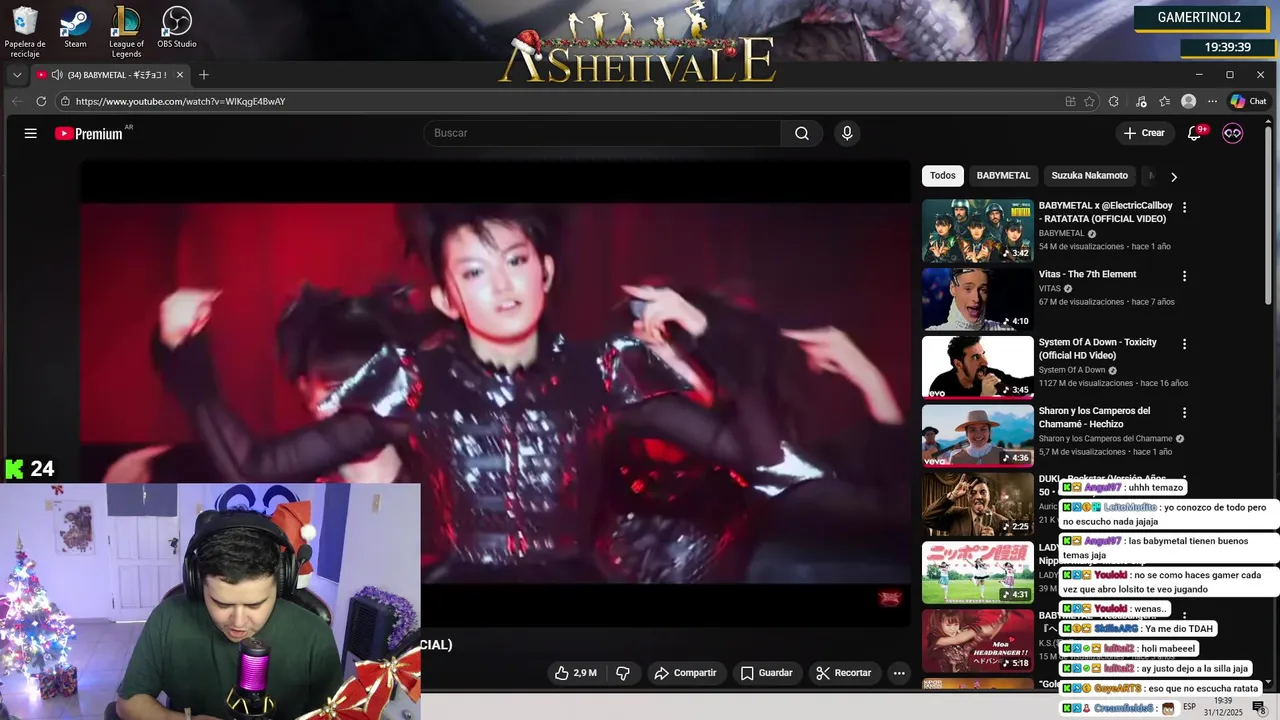Viewport: 1280px width, 720px height.
Task: Close the BABYMETAL browser tab
Action: (180, 75)
